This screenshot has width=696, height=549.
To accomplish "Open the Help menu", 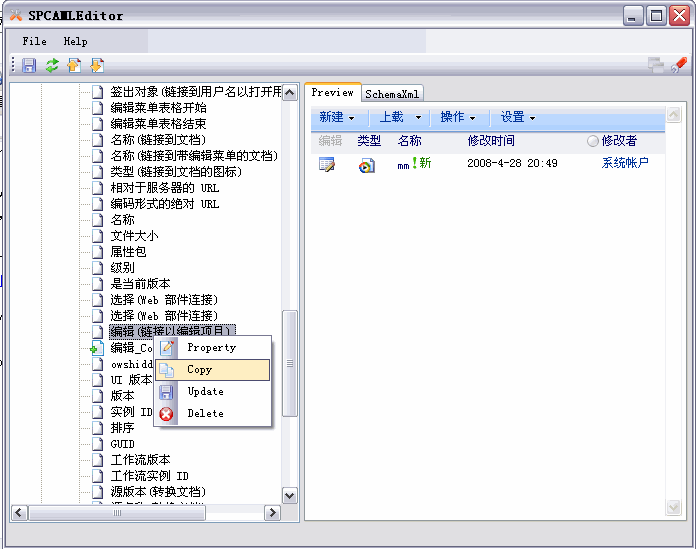I will tap(75, 41).
